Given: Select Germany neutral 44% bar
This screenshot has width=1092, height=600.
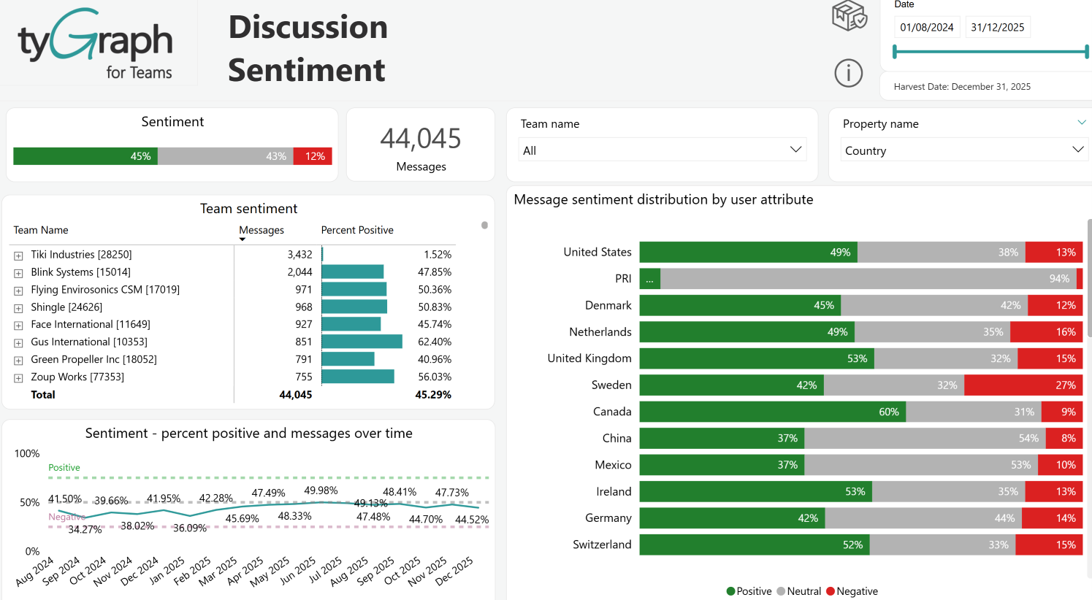Looking at the screenshot, I should (924, 518).
